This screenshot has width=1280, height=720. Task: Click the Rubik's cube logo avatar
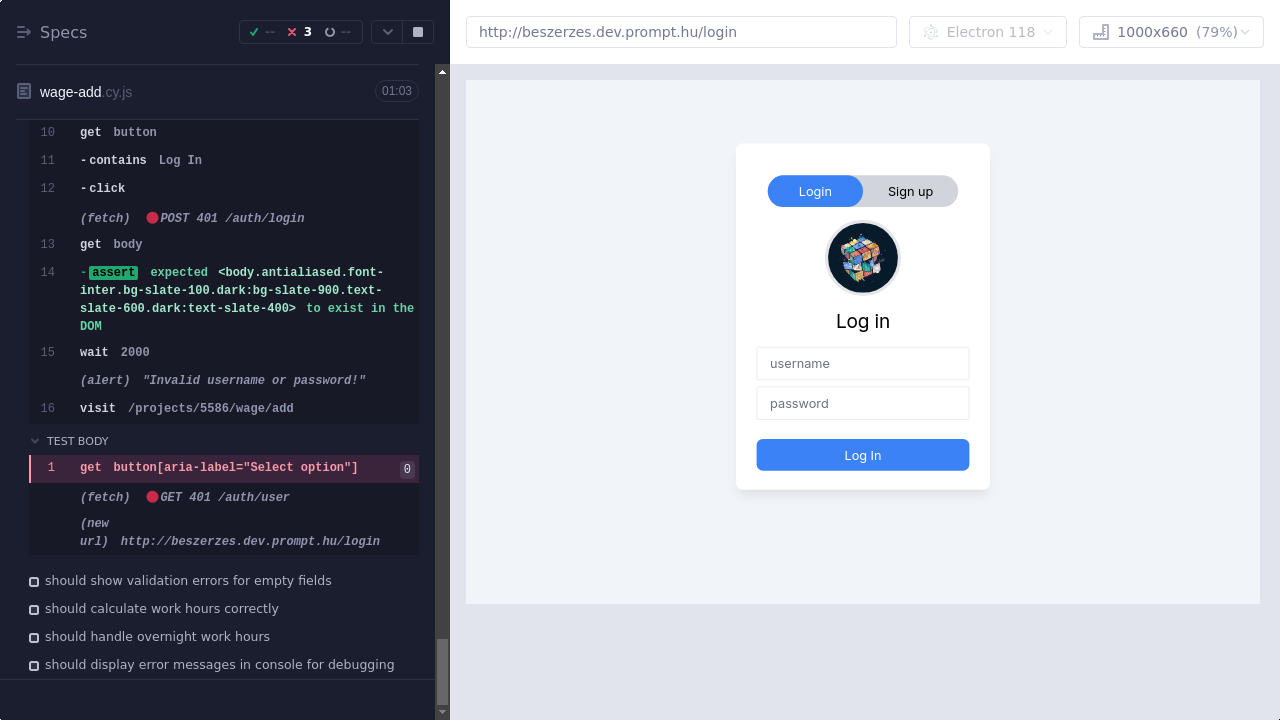pyautogui.click(x=862, y=258)
